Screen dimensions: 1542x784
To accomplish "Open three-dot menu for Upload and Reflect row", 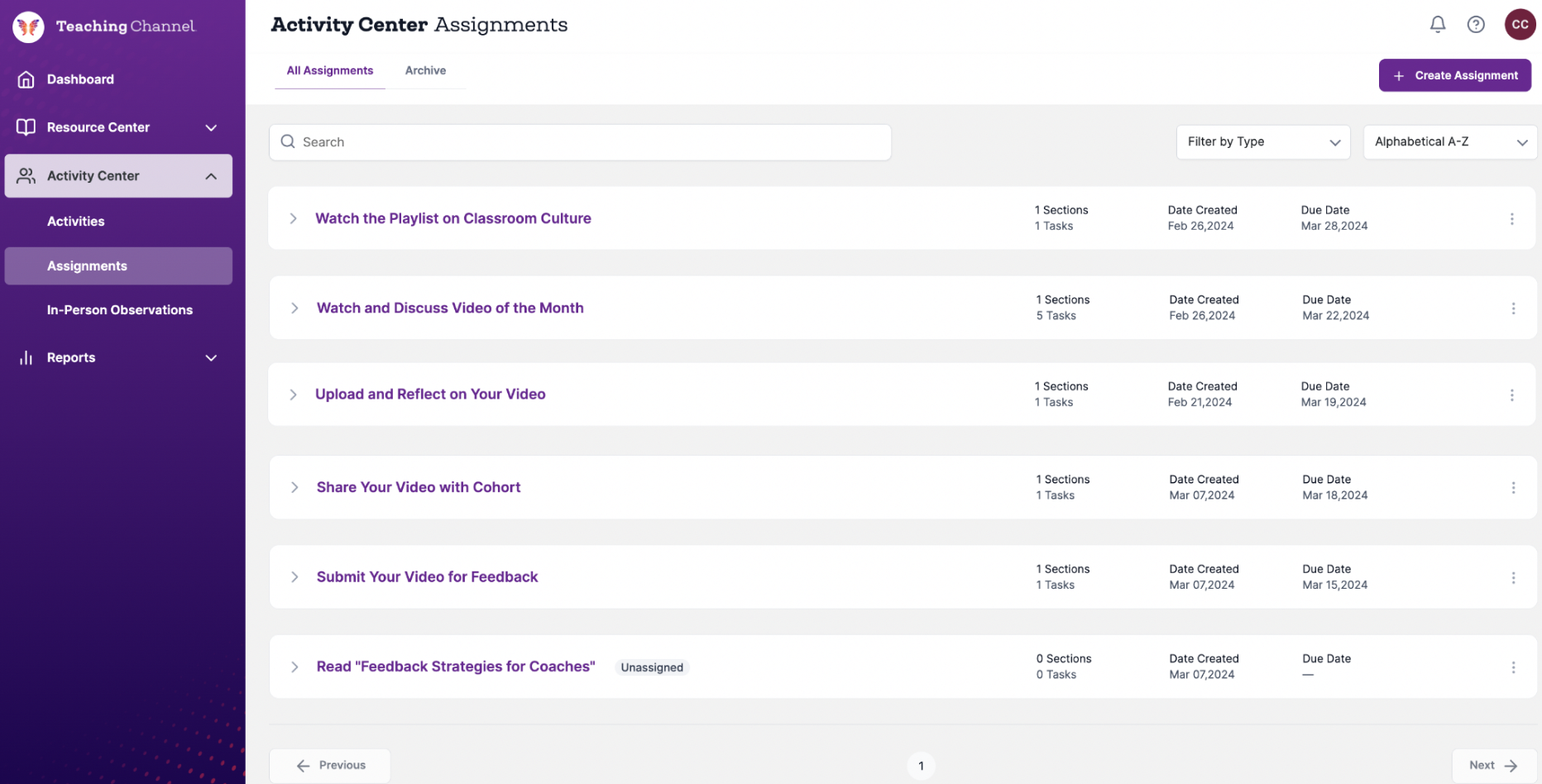I will pos(1511,395).
